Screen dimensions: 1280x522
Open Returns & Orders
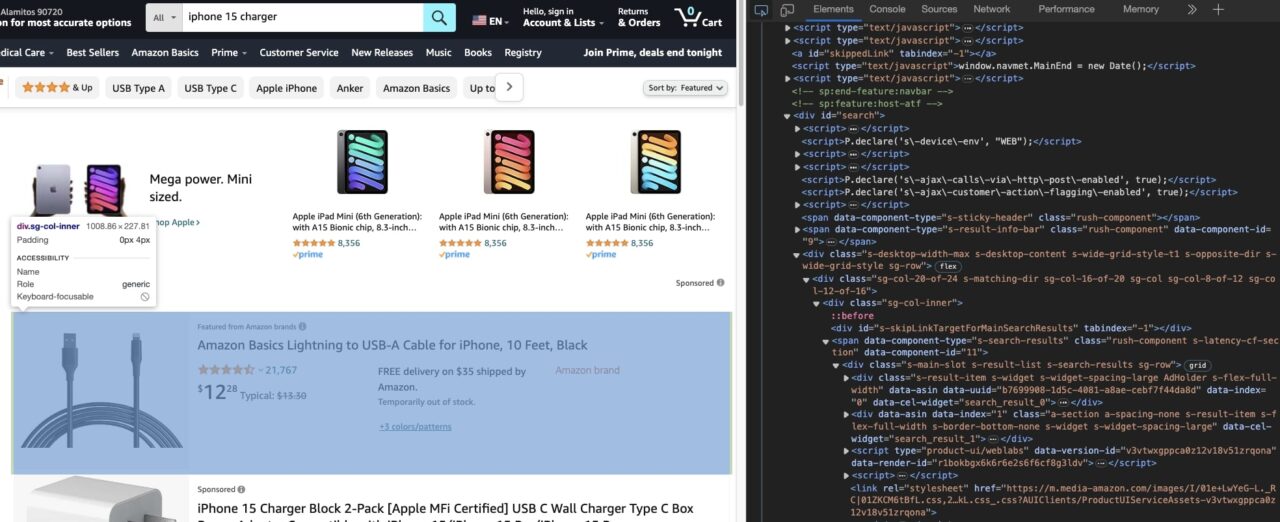(x=639, y=17)
